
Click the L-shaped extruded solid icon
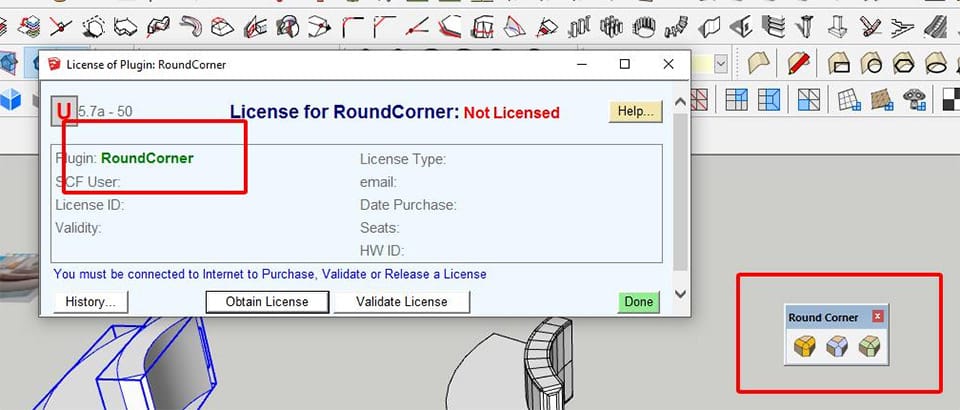tap(126, 27)
